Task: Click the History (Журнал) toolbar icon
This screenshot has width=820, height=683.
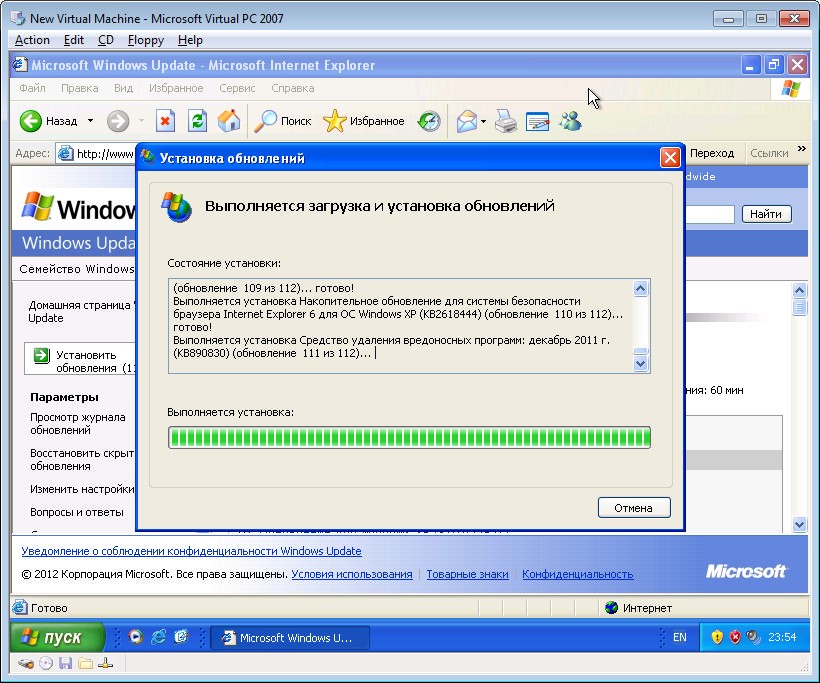Action: point(429,121)
